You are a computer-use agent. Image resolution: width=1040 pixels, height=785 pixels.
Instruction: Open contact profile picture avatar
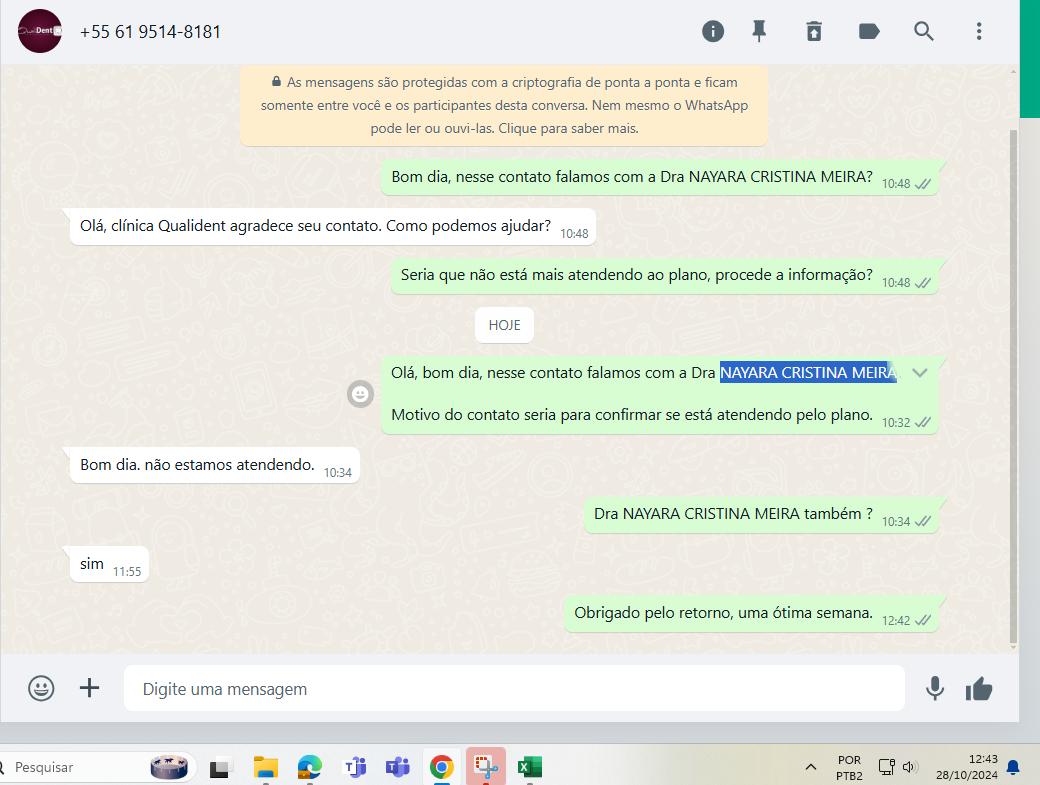pyautogui.click(x=40, y=31)
